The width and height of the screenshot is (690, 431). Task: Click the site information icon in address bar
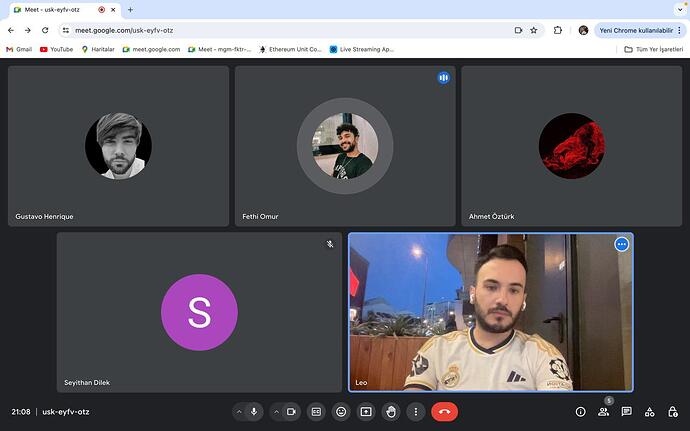[66, 30]
